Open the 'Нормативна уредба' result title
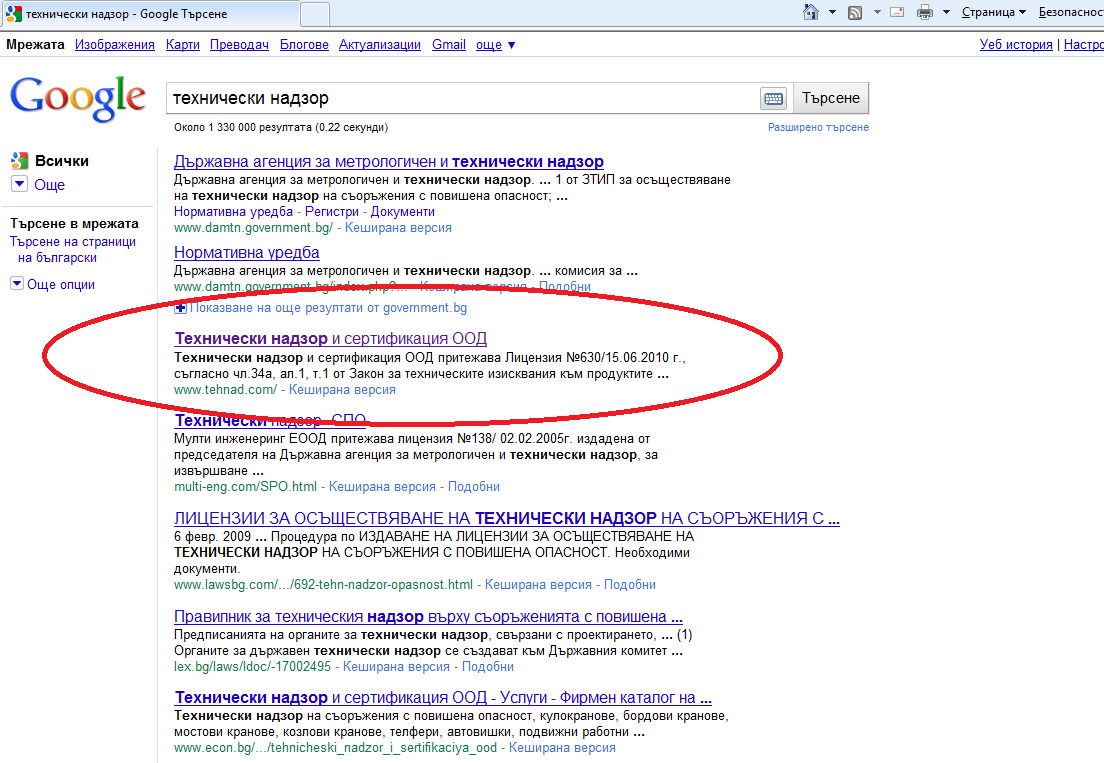This screenshot has height=763, width=1104. [246, 252]
